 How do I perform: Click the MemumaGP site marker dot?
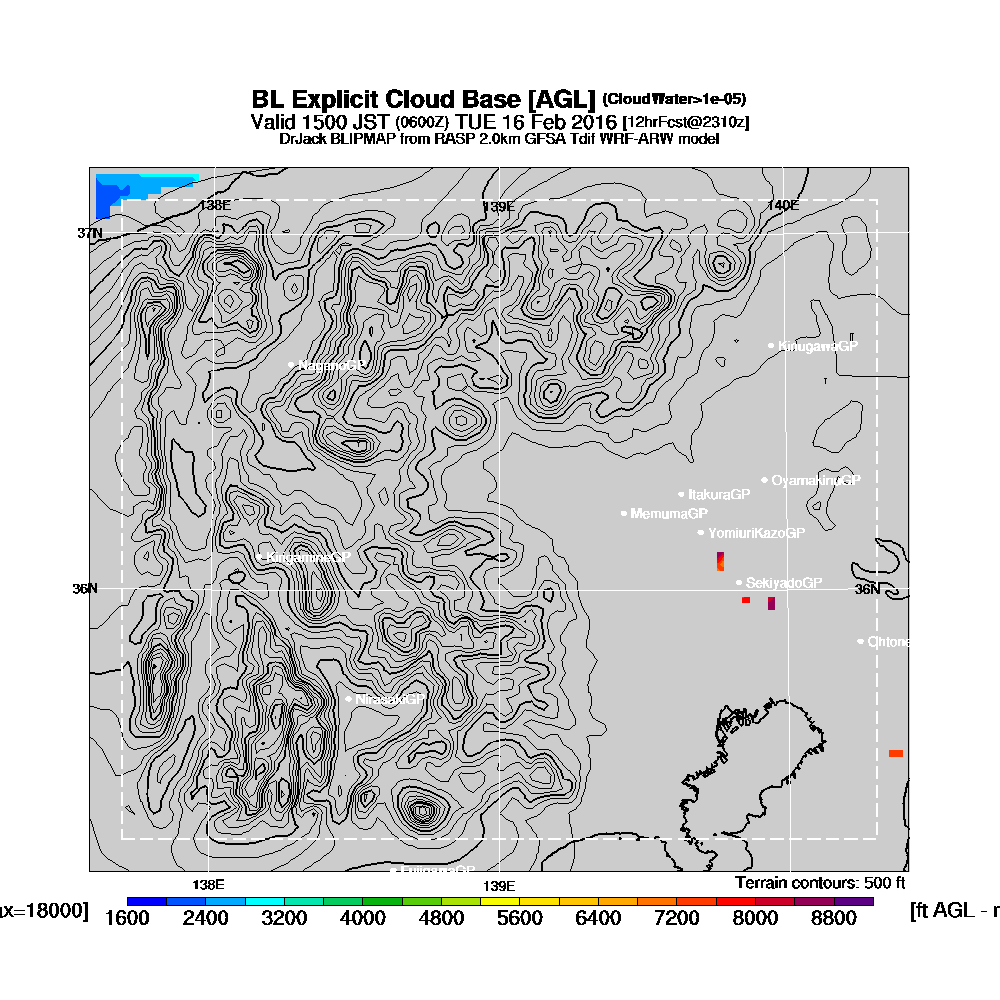[624, 513]
